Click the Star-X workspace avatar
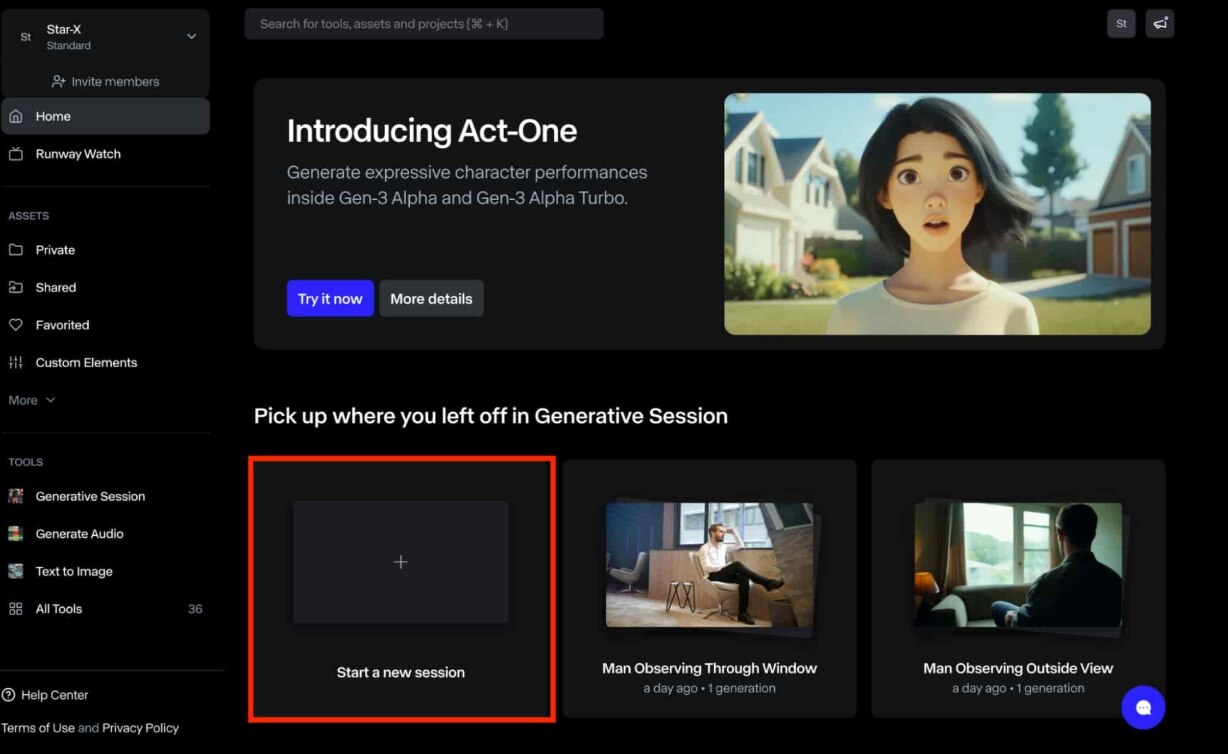1228x754 pixels. click(26, 37)
